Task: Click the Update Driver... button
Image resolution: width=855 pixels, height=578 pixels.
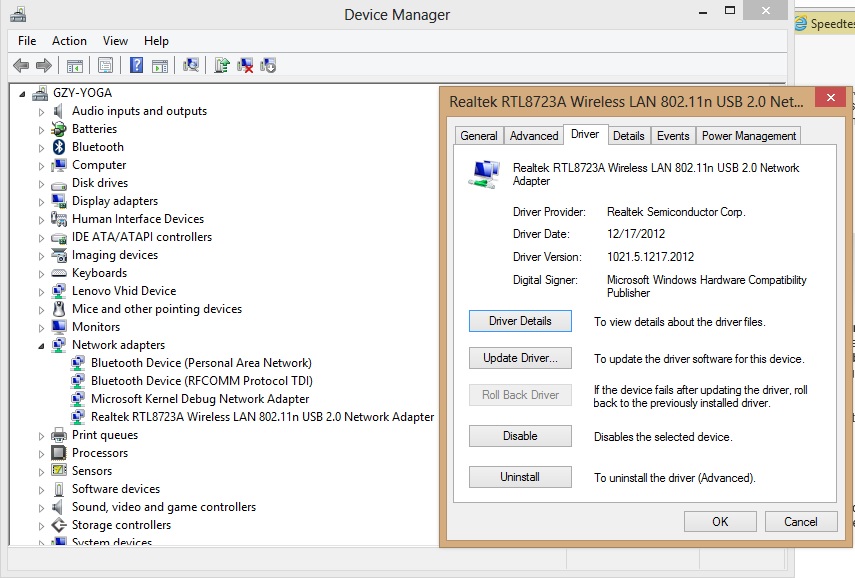Action: [520, 358]
